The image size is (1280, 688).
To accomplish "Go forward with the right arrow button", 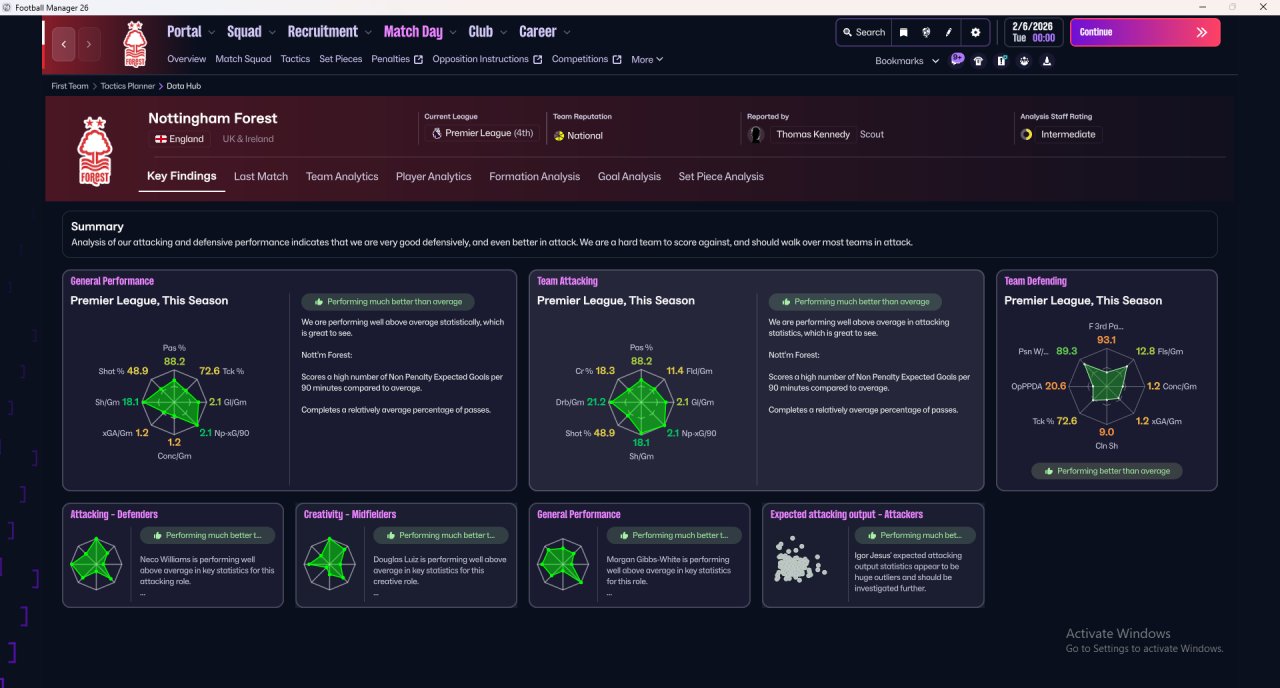I will pyautogui.click(x=89, y=44).
